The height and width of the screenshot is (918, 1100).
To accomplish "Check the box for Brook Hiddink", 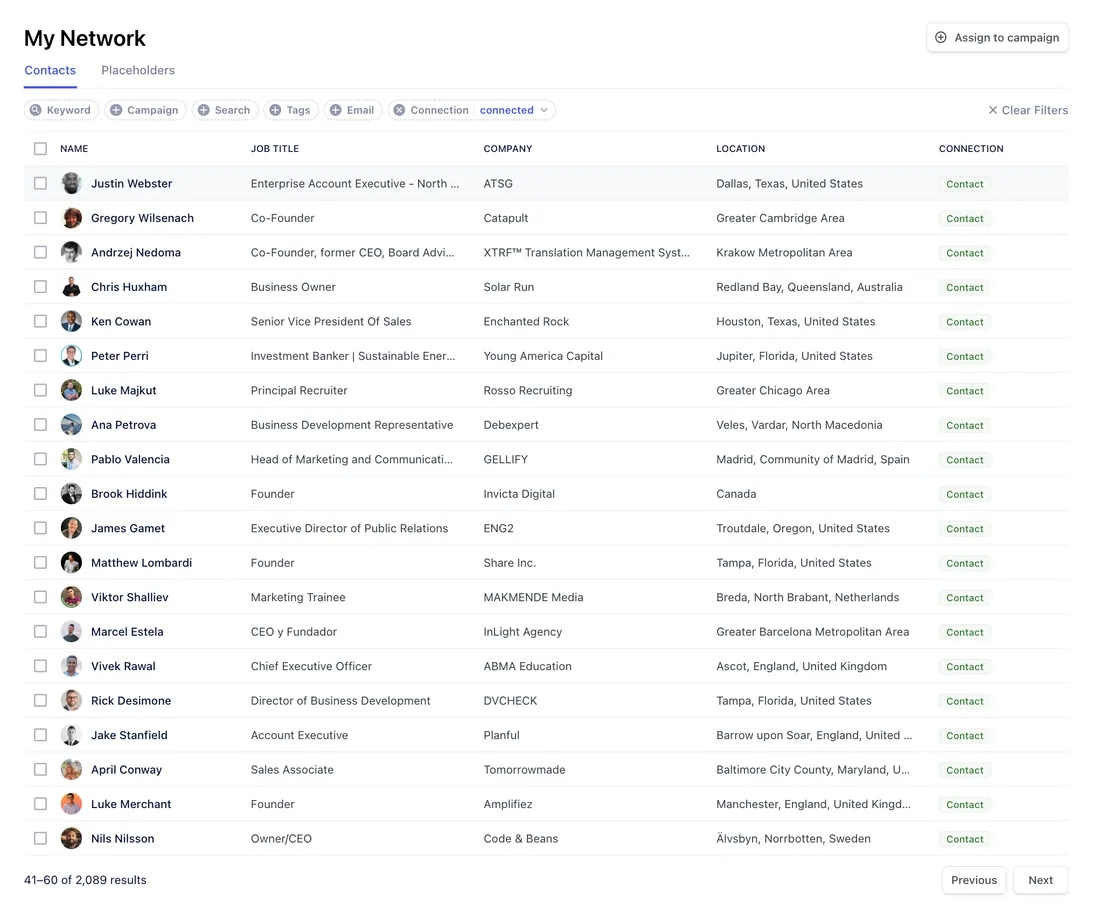I will (41, 493).
